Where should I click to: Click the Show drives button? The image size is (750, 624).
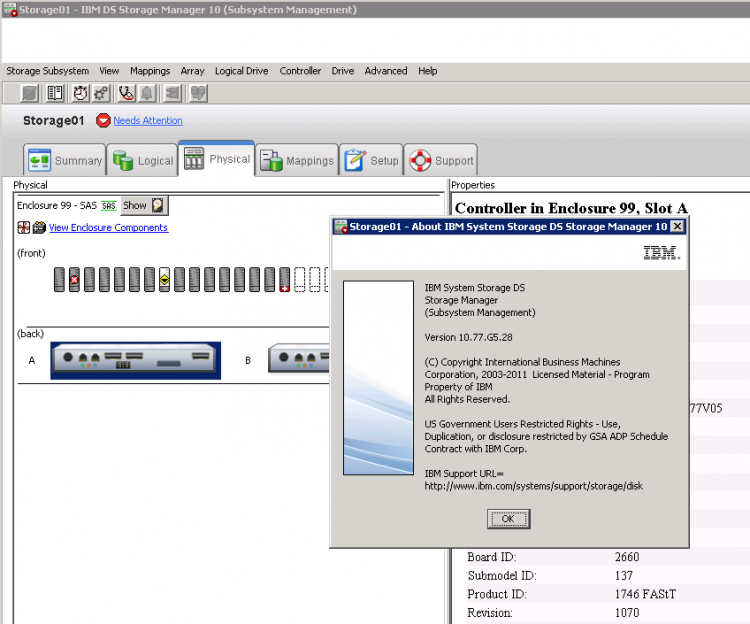144,206
